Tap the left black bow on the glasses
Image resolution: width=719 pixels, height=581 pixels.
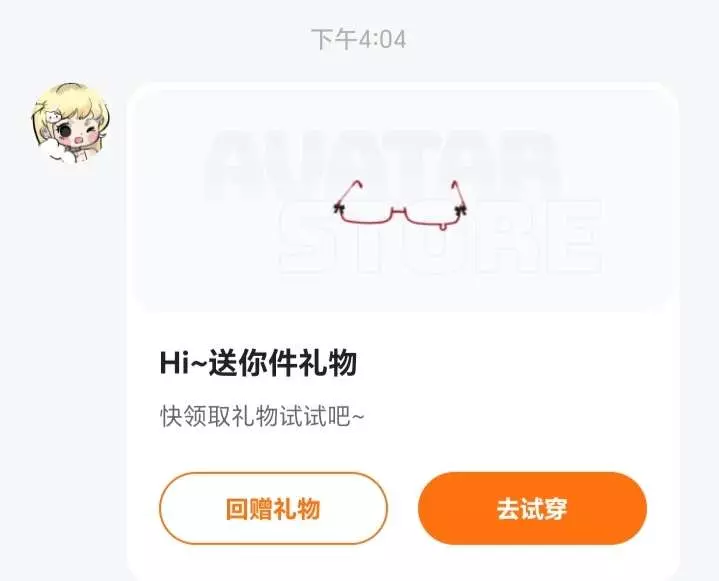click(338, 209)
